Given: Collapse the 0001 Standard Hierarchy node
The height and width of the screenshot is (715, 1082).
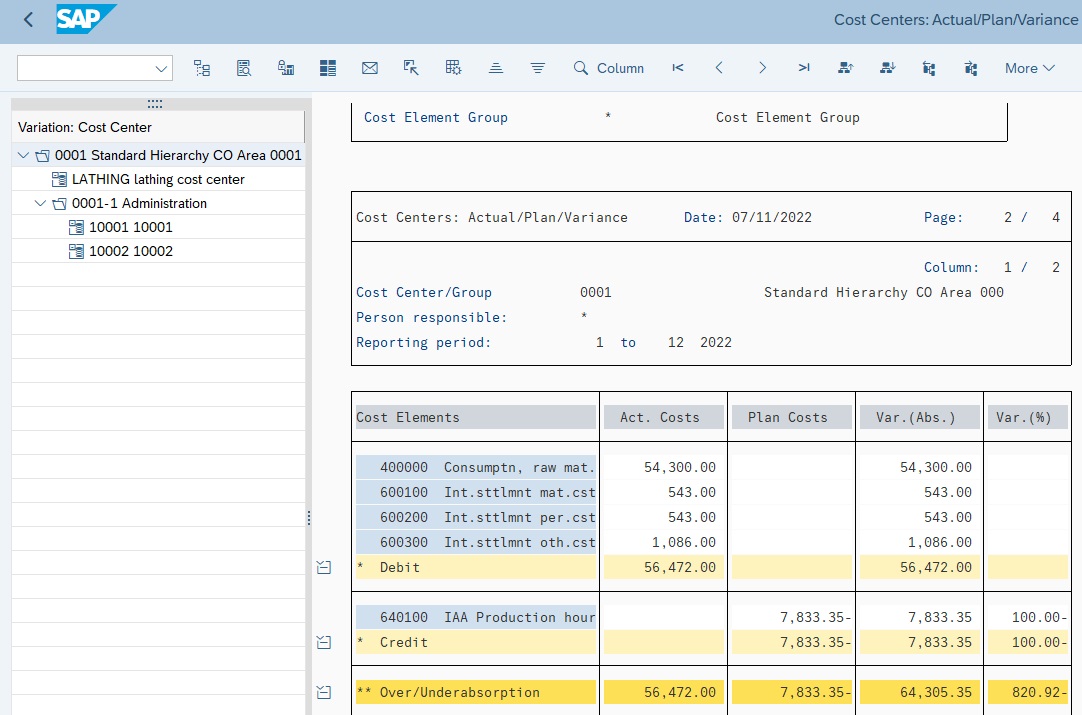Looking at the screenshot, I should 22,155.
